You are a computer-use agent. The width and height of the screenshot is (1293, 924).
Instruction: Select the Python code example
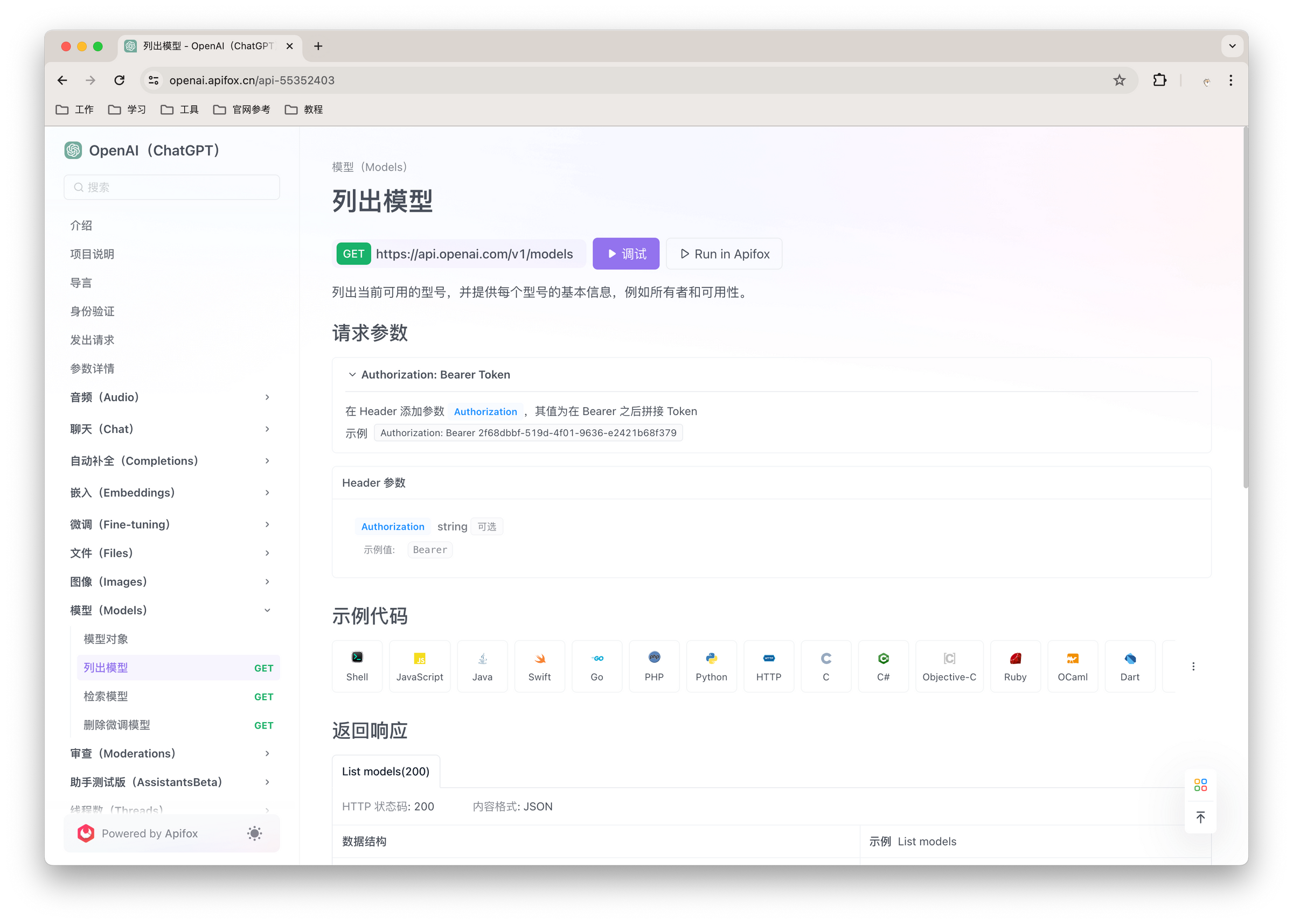coord(711,666)
